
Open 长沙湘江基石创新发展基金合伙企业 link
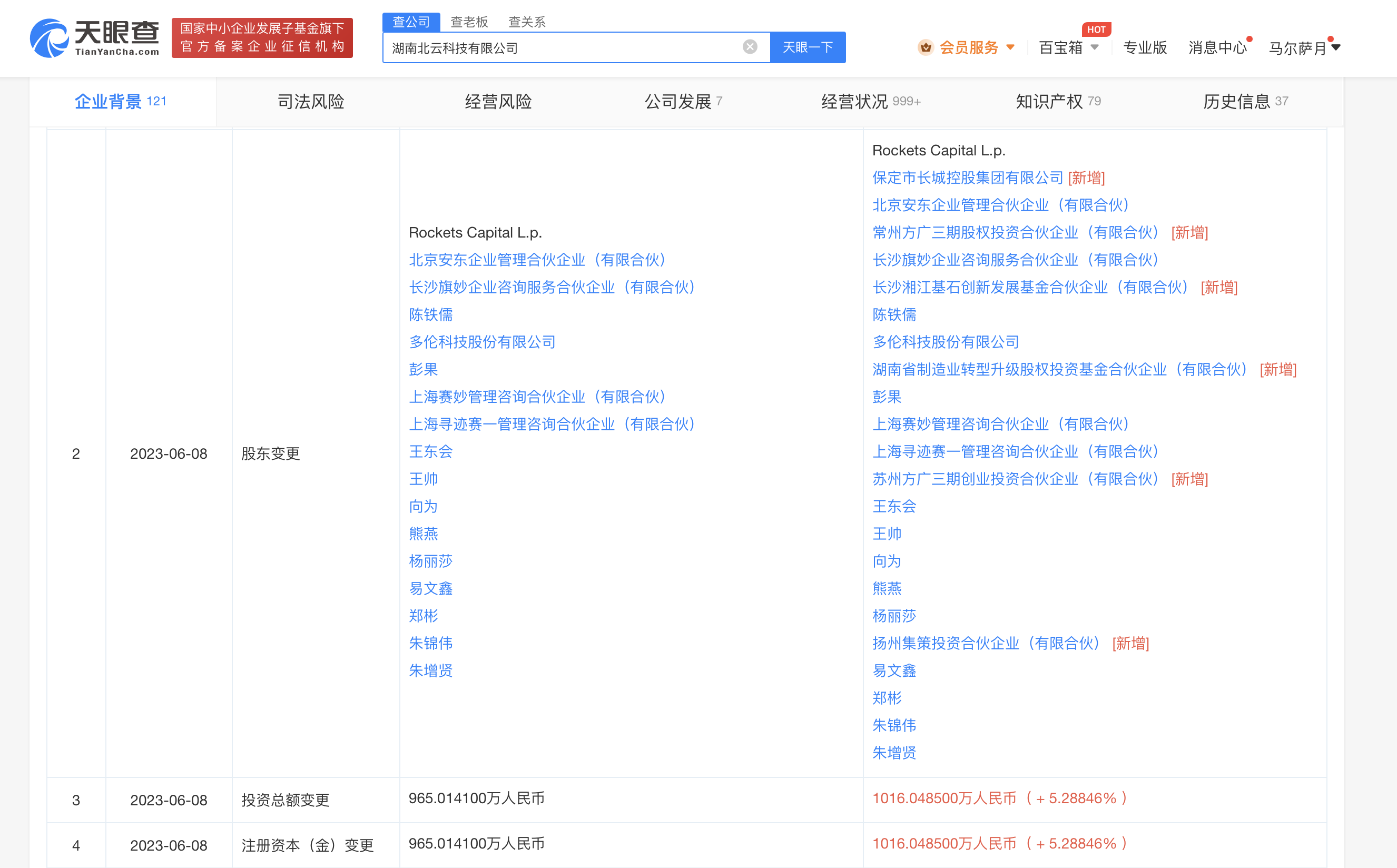pos(1032,287)
